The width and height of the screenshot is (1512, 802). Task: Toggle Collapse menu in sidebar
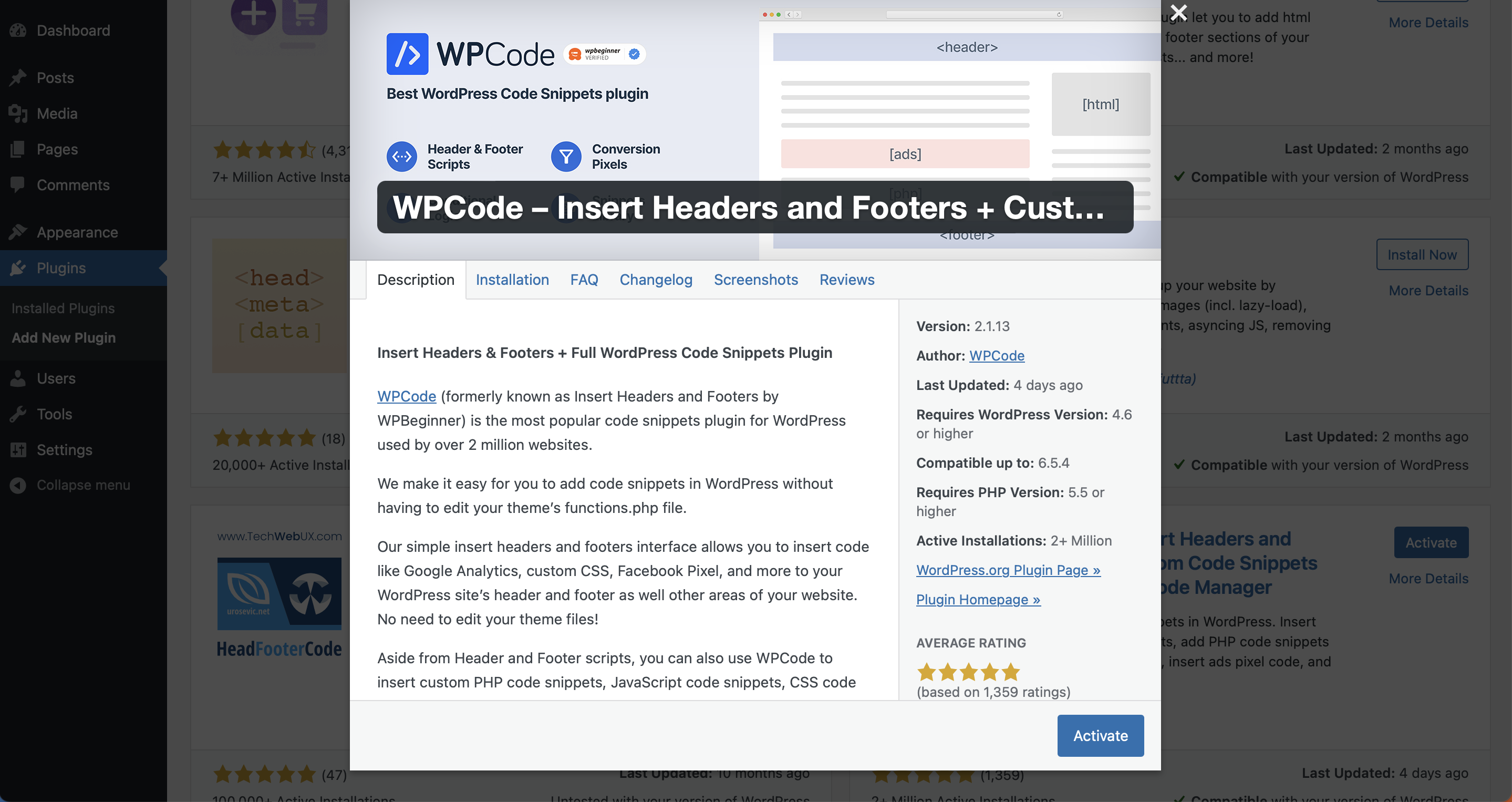click(82, 485)
